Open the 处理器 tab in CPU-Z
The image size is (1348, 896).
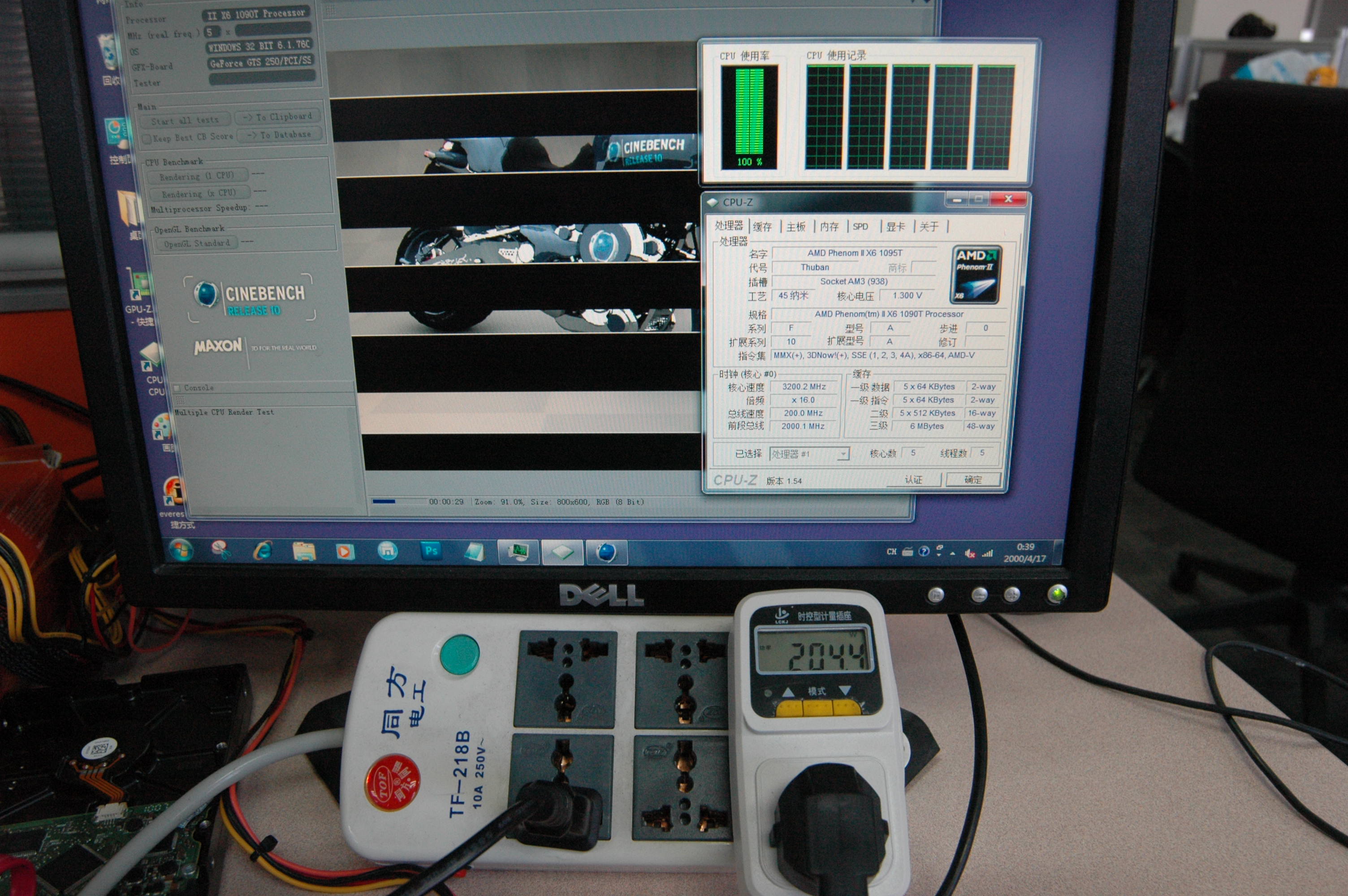pyautogui.click(x=729, y=226)
